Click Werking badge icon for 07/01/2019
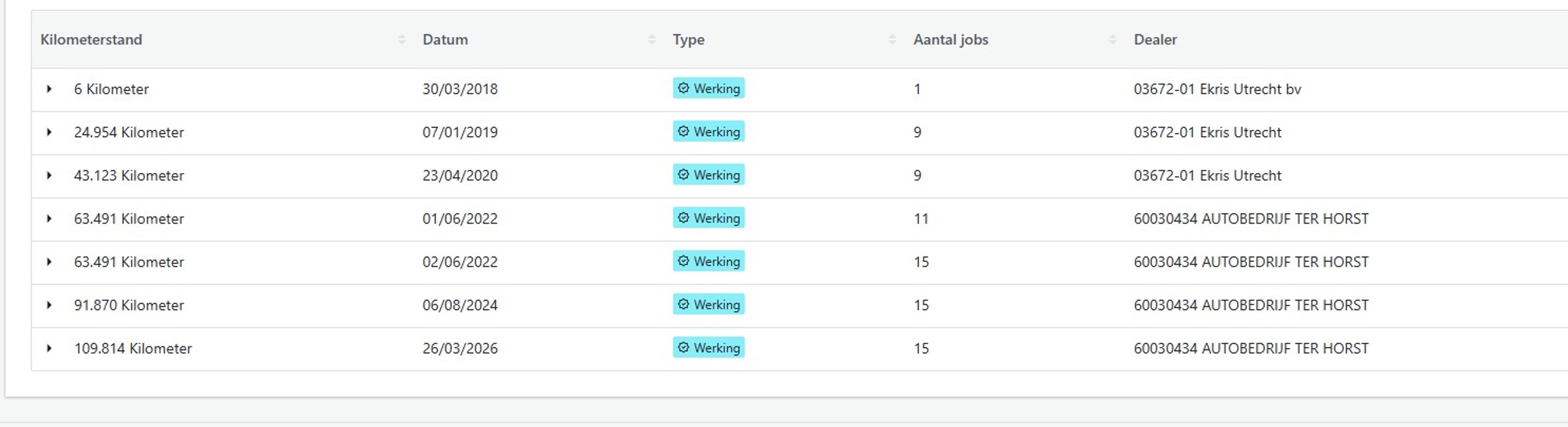 point(683,131)
